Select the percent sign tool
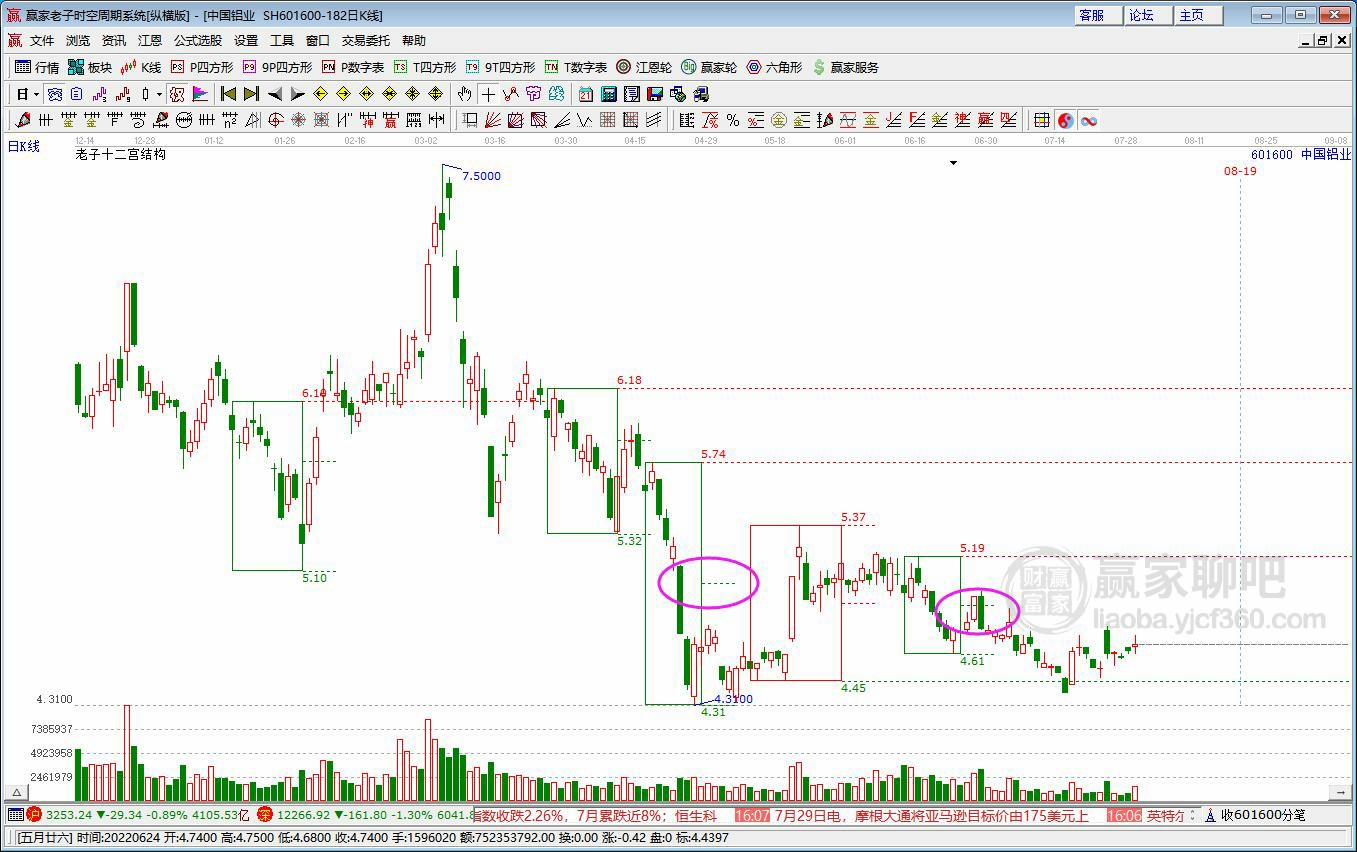This screenshot has width=1357, height=852. tap(733, 120)
